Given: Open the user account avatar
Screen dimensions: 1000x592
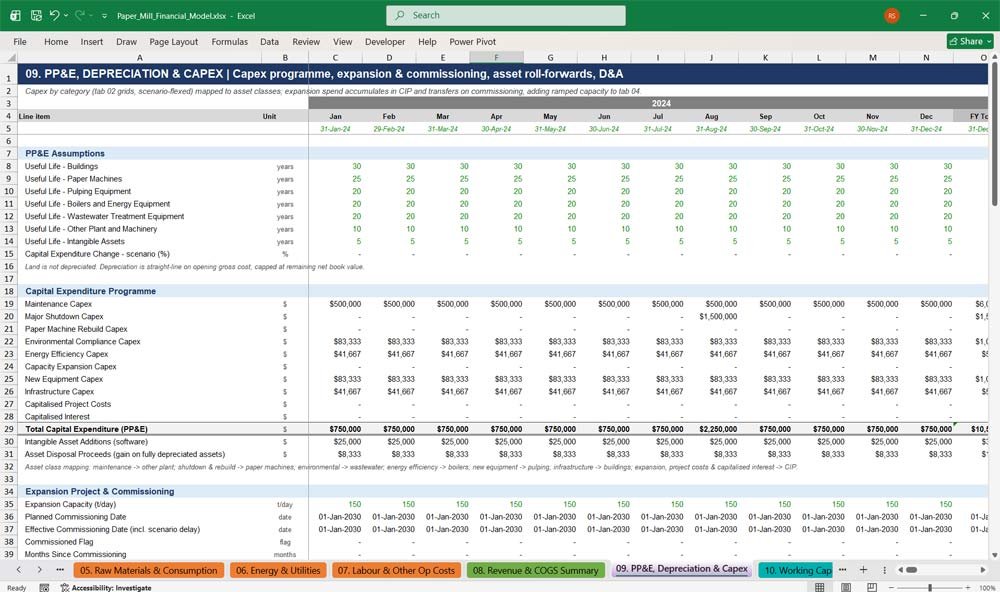Looking at the screenshot, I should (892, 15).
